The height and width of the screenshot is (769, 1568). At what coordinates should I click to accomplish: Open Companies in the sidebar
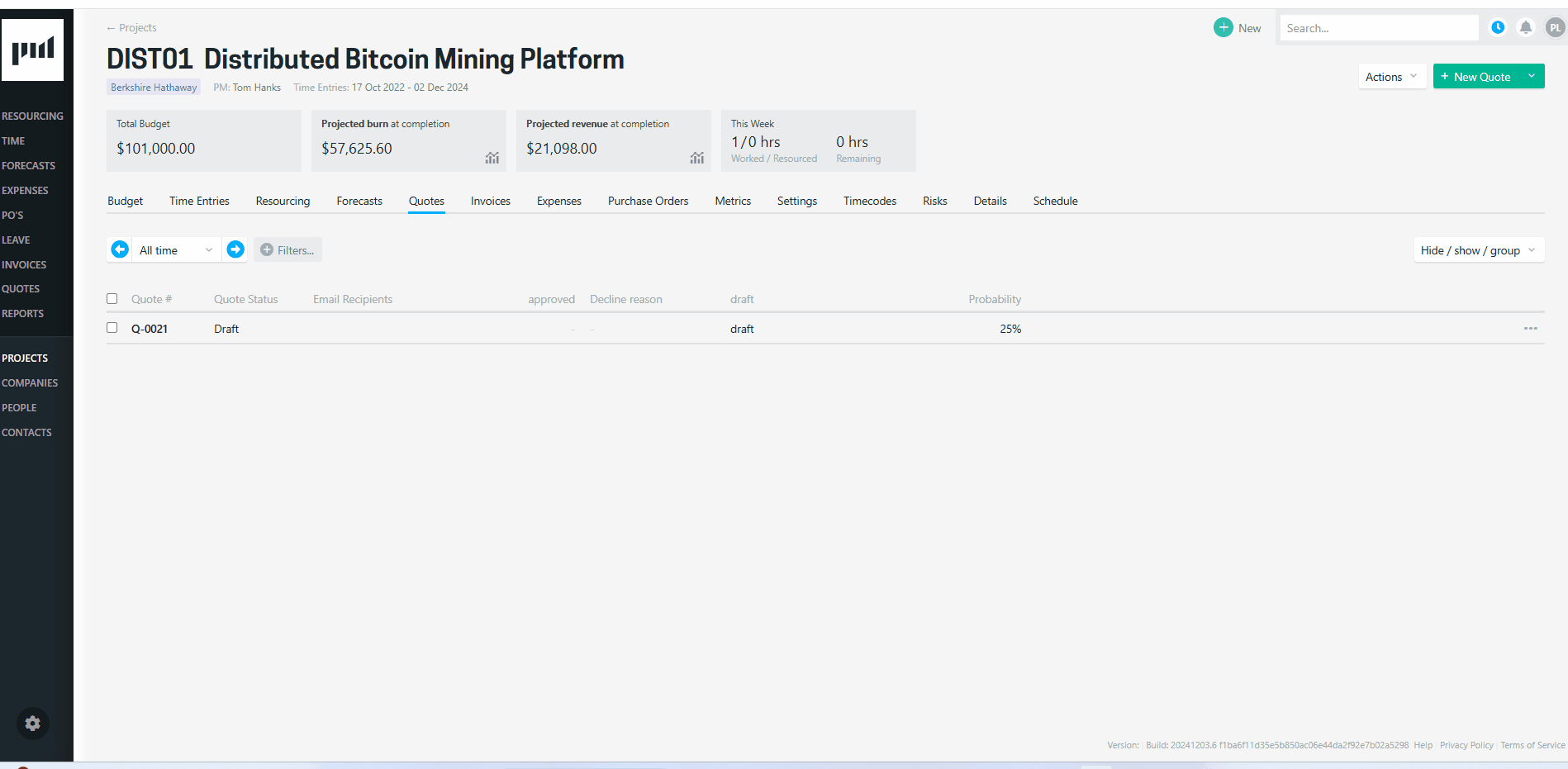click(30, 383)
